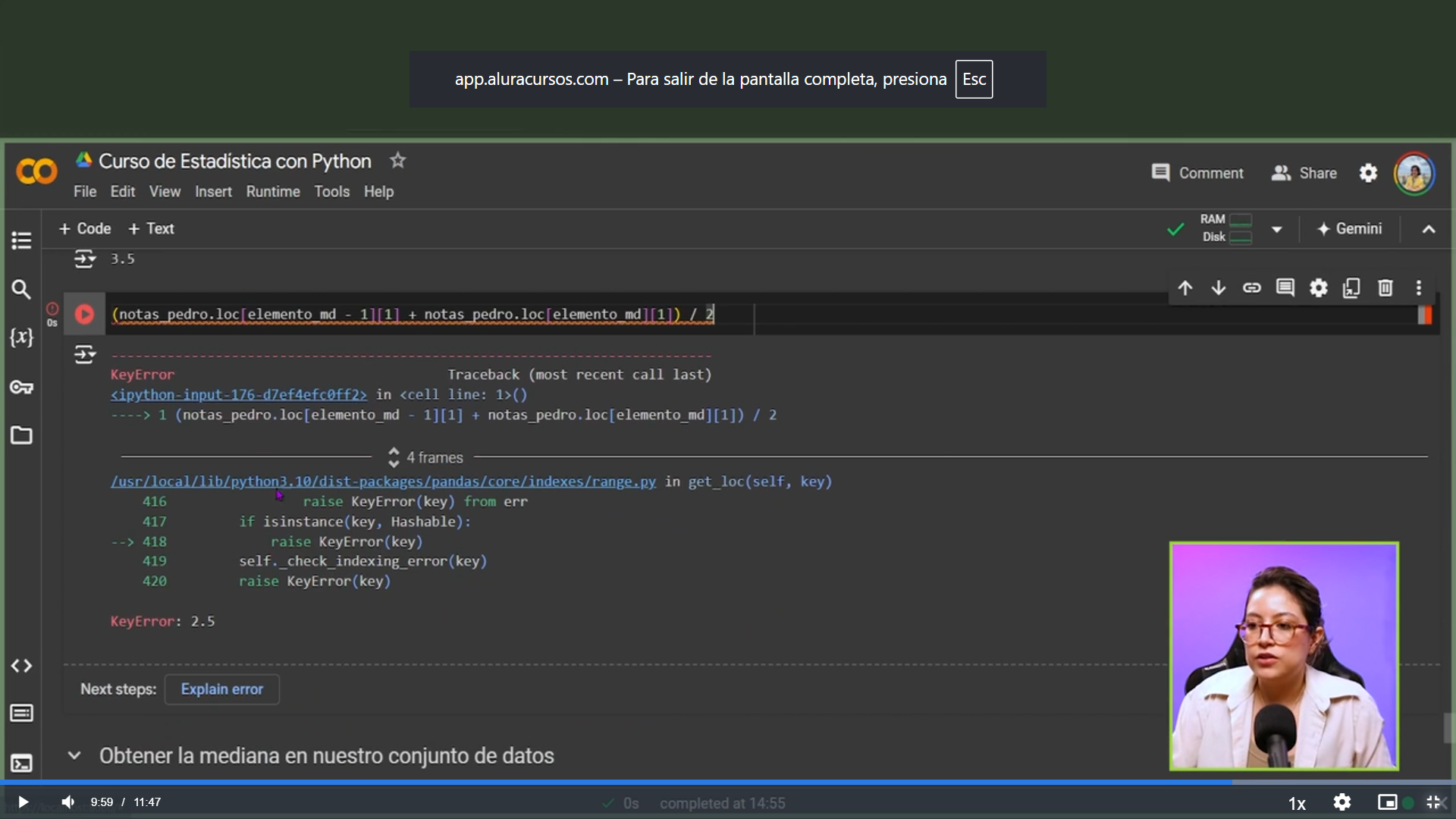Delete the current cell

1385,288
